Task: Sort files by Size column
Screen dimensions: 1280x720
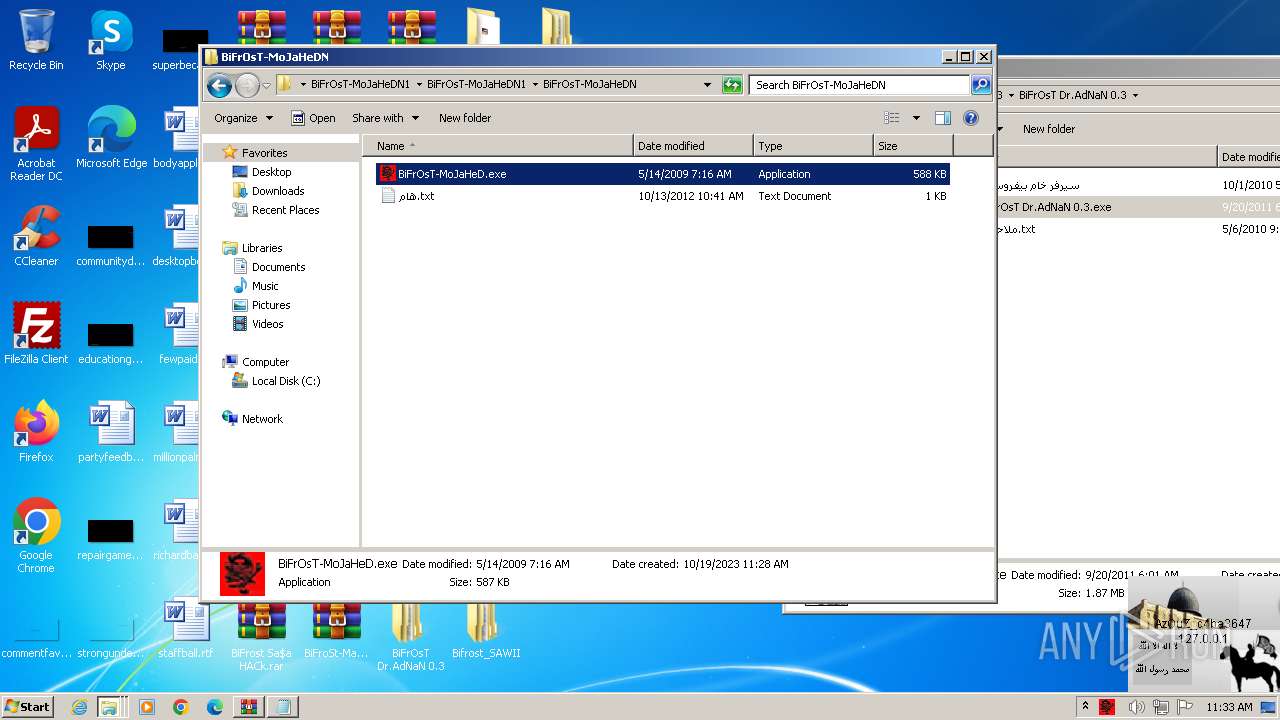Action: 913,146
